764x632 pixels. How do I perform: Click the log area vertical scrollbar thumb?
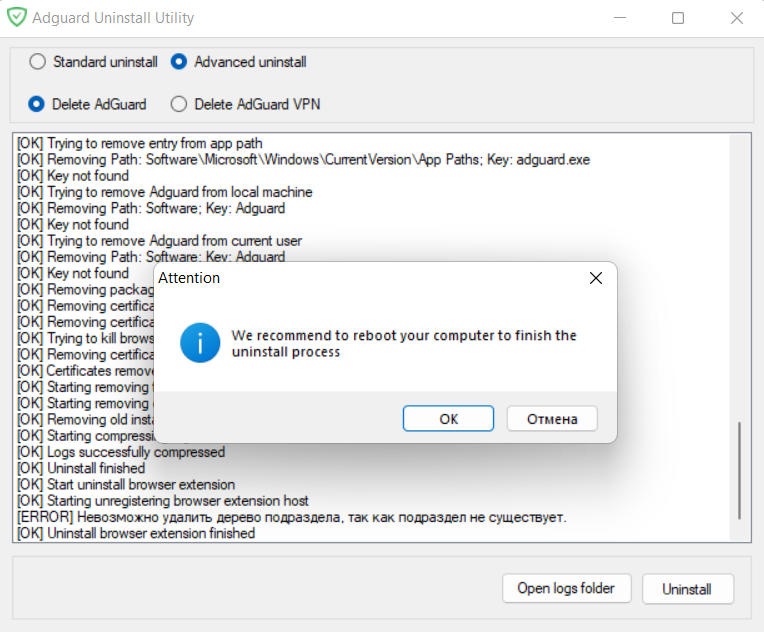click(739, 470)
